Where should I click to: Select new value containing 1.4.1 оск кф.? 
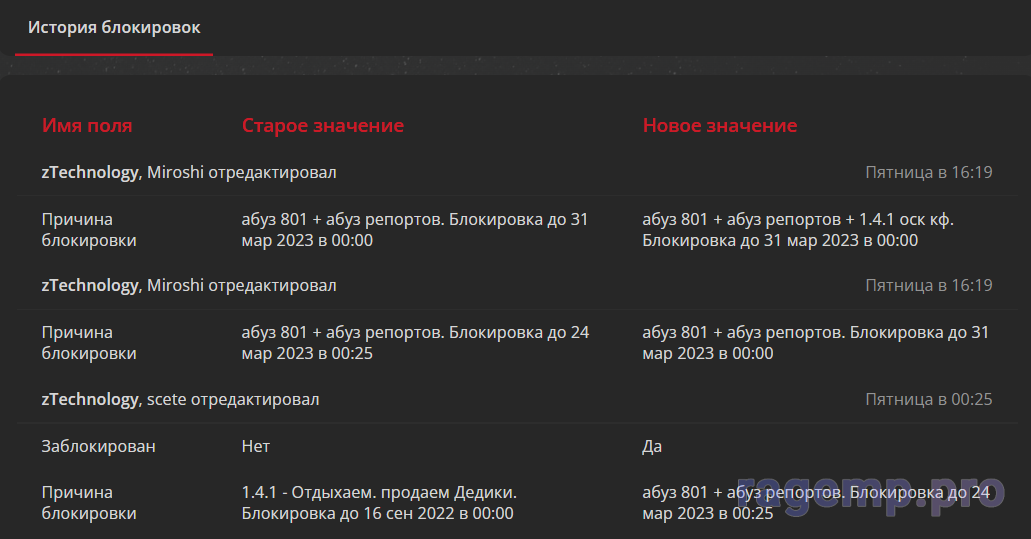coord(797,230)
